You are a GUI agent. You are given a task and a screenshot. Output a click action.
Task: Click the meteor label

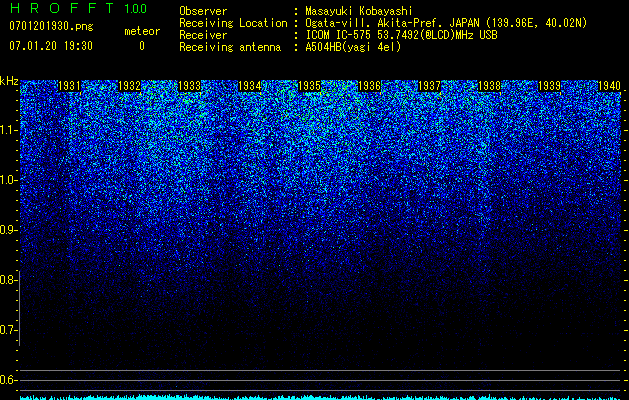142,31
